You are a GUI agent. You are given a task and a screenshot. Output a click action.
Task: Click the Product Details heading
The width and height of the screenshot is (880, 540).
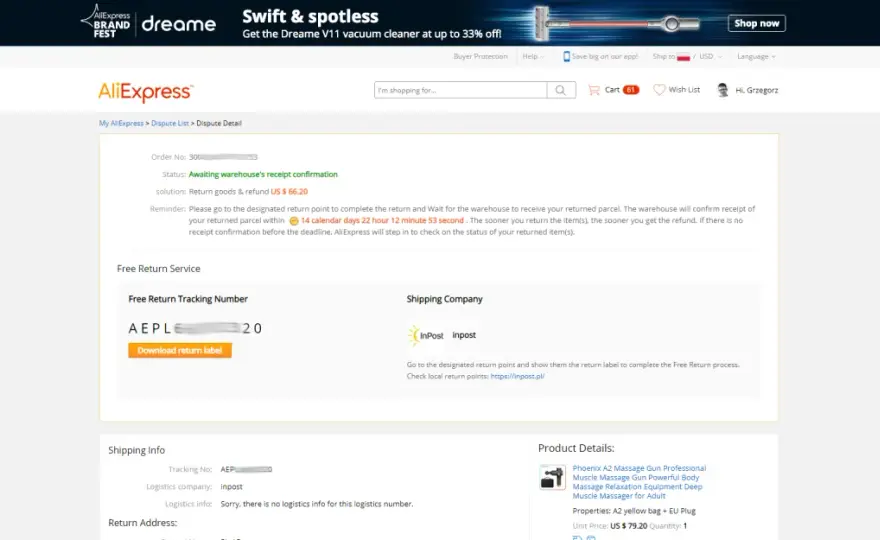[x=576, y=448]
